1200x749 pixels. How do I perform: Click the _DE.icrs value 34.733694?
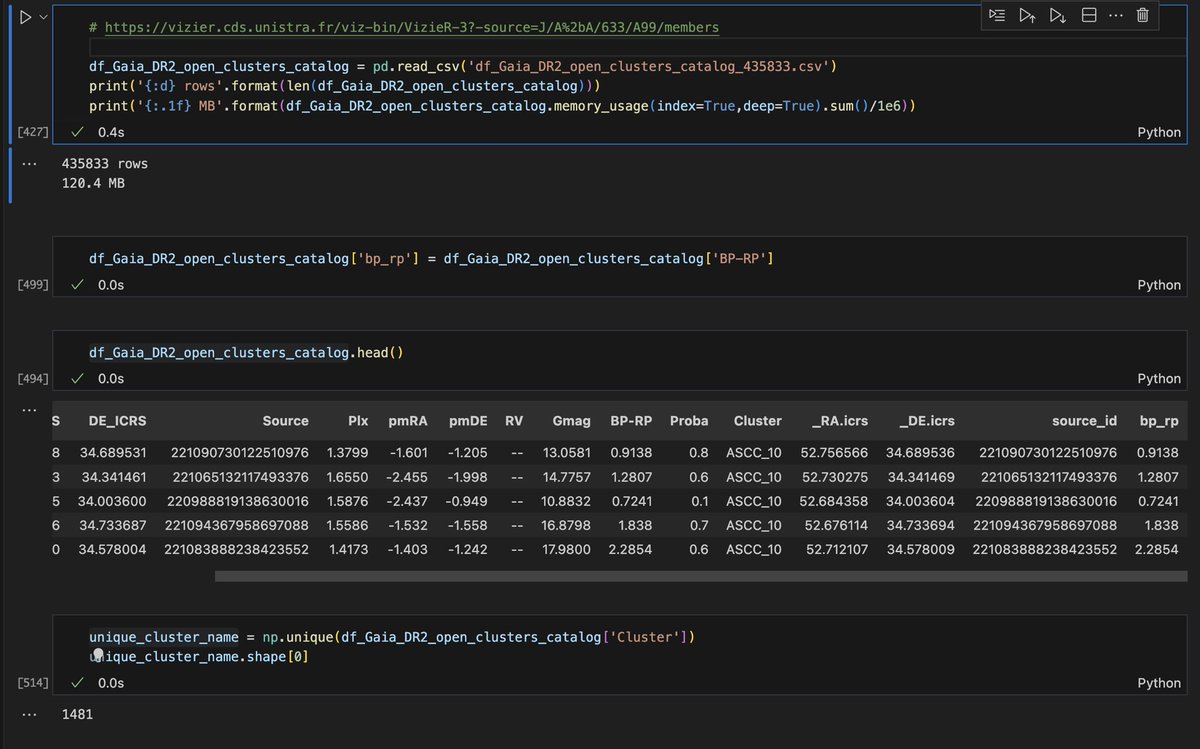click(x=921, y=525)
